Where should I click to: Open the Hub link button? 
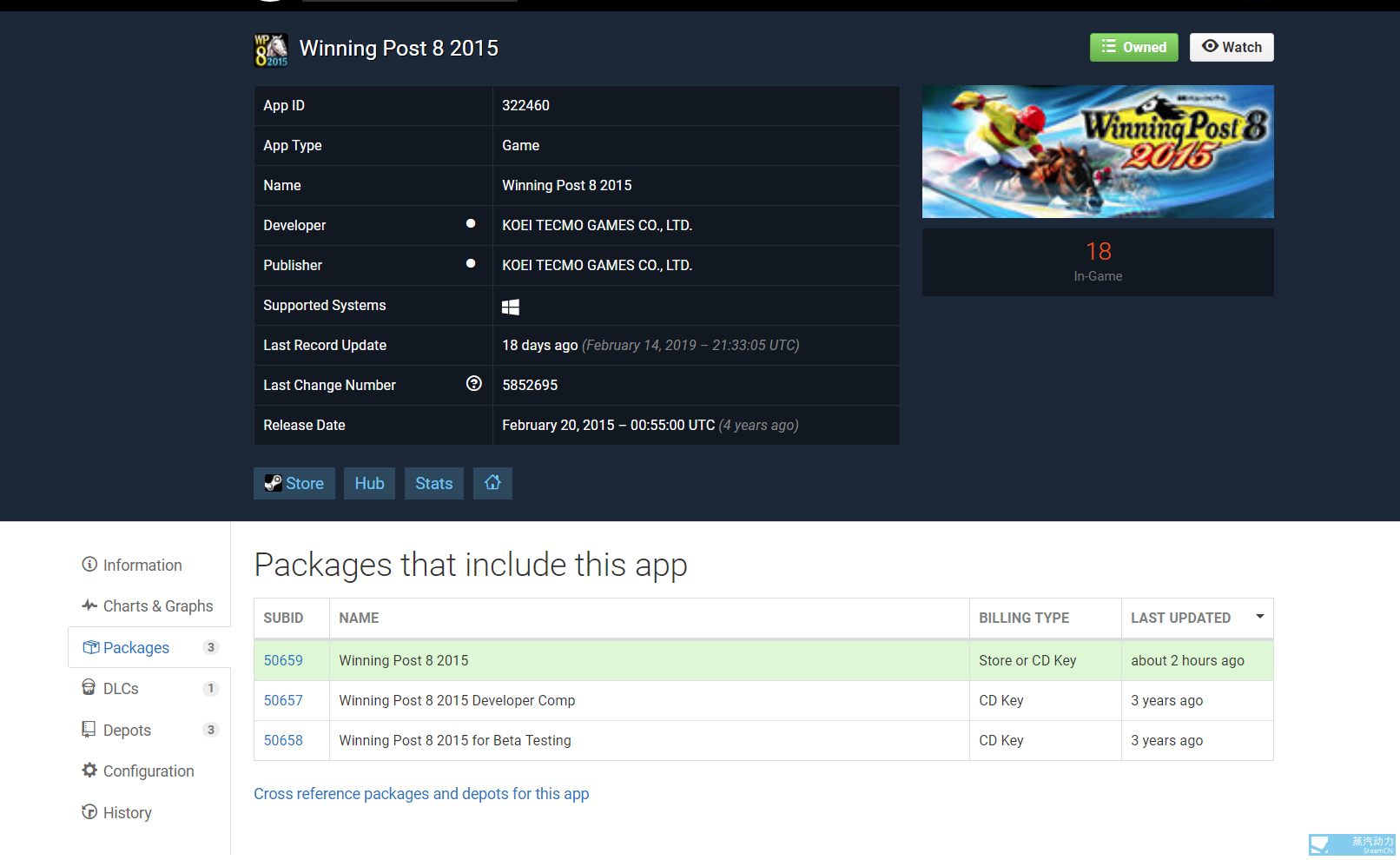click(369, 483)
